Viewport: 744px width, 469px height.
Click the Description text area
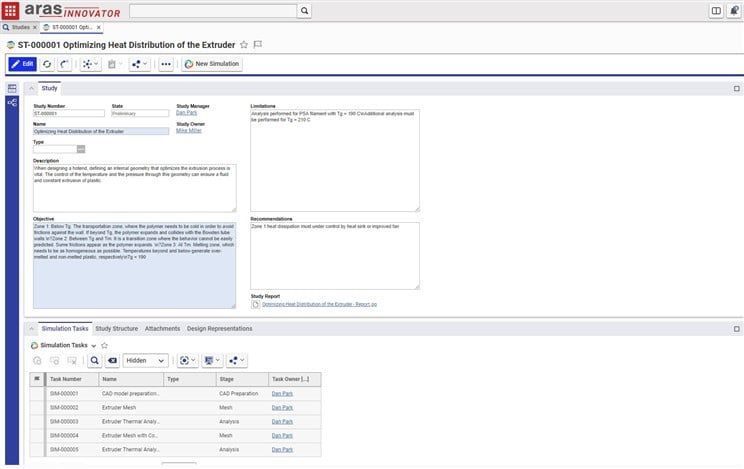click(135, 188)
